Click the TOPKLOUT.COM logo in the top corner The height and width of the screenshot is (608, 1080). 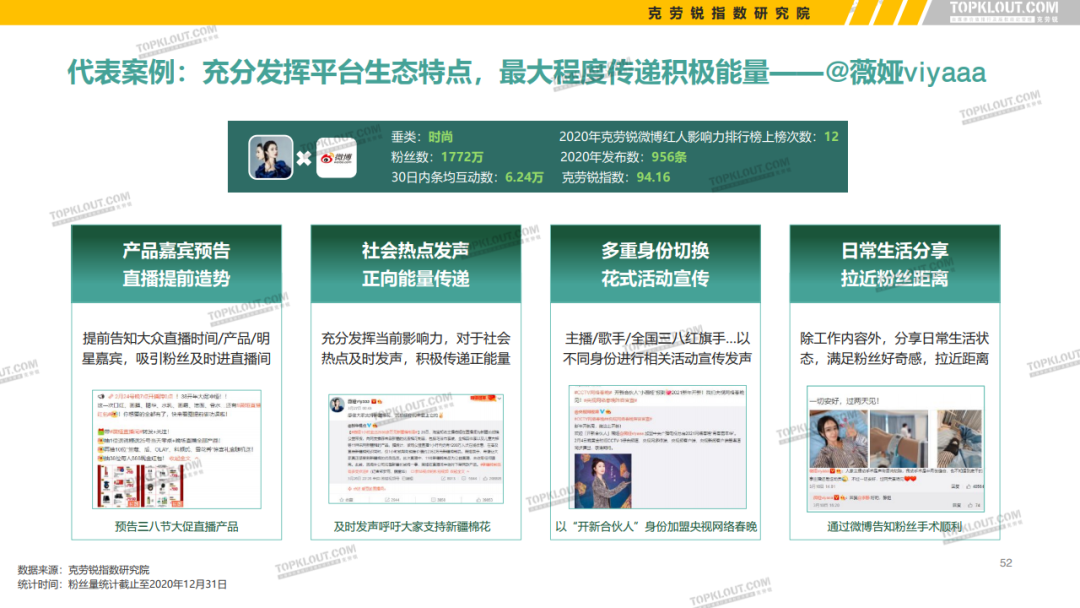(x=1003, y=10)
